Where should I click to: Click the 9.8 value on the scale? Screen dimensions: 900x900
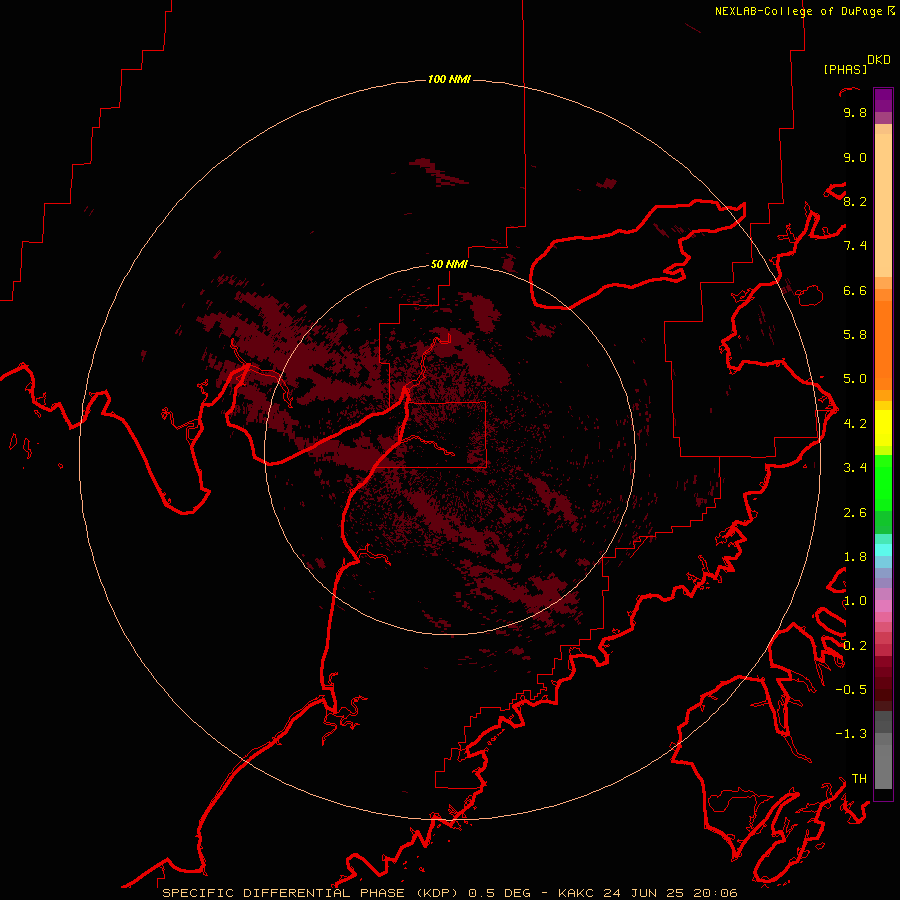point(855,112)
